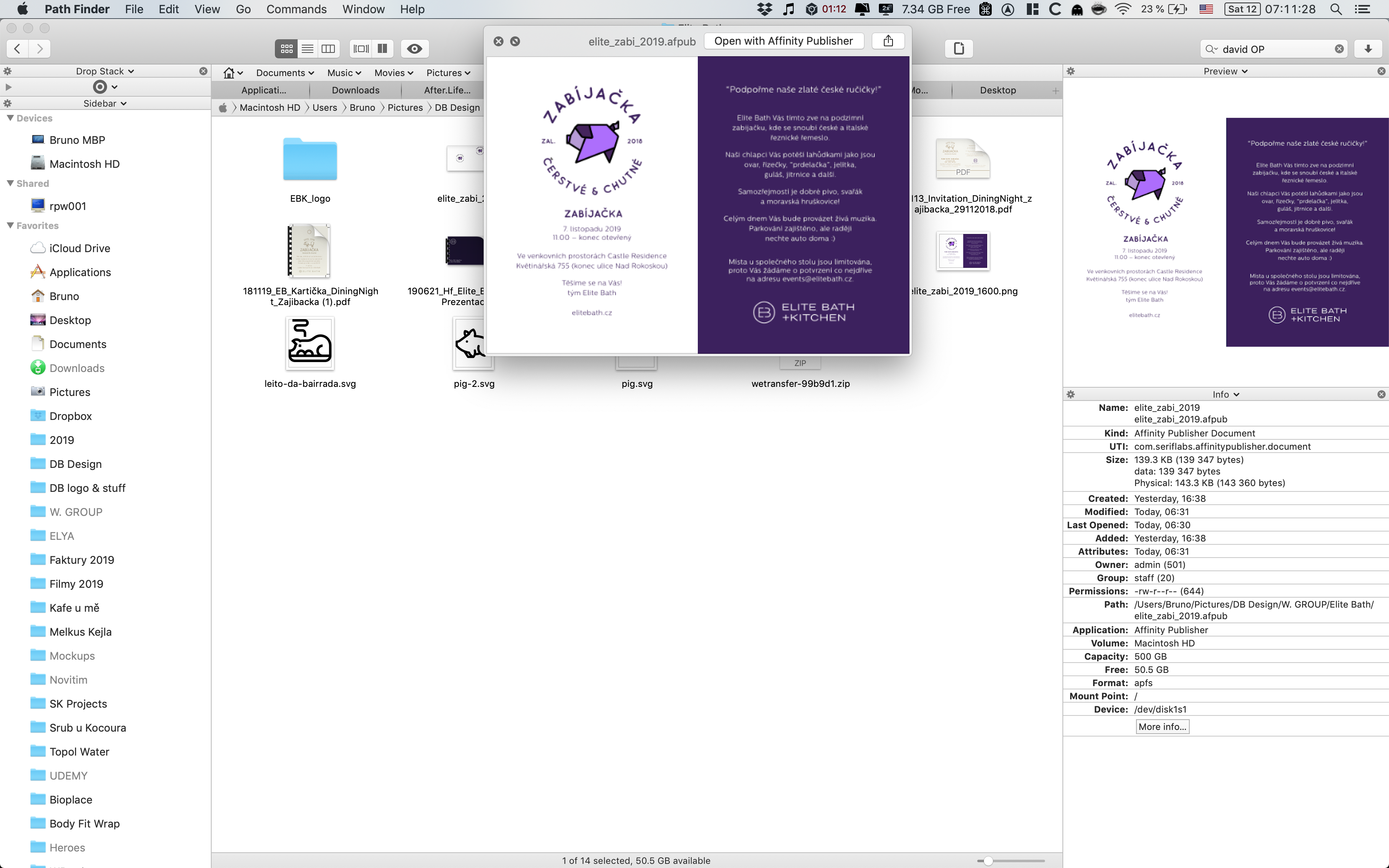Viewport: 1389px width, 868px height.
Task: Click in the search field containing david OP
Action: point(1274,49)
